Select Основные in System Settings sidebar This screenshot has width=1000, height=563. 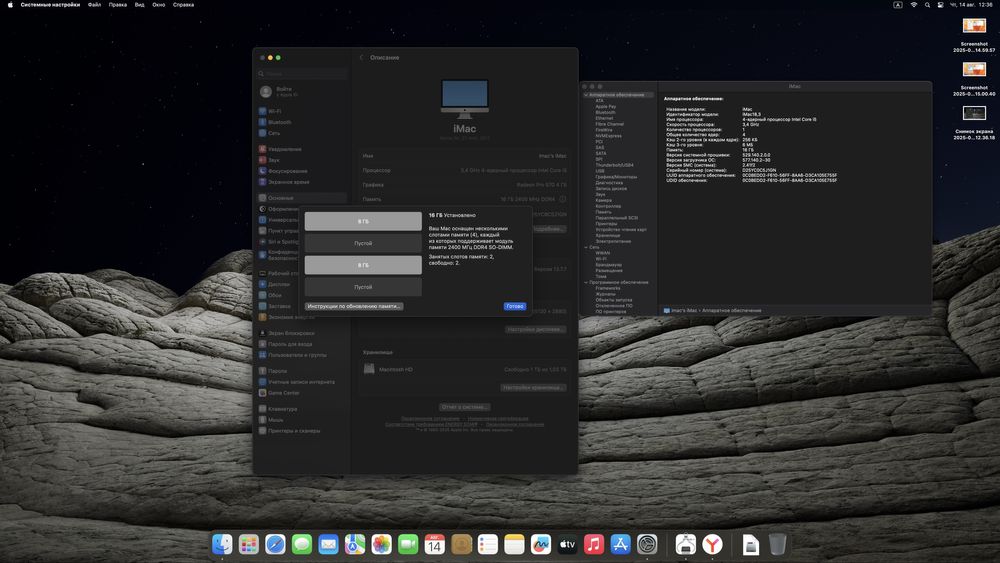click(x=302, y=198)
